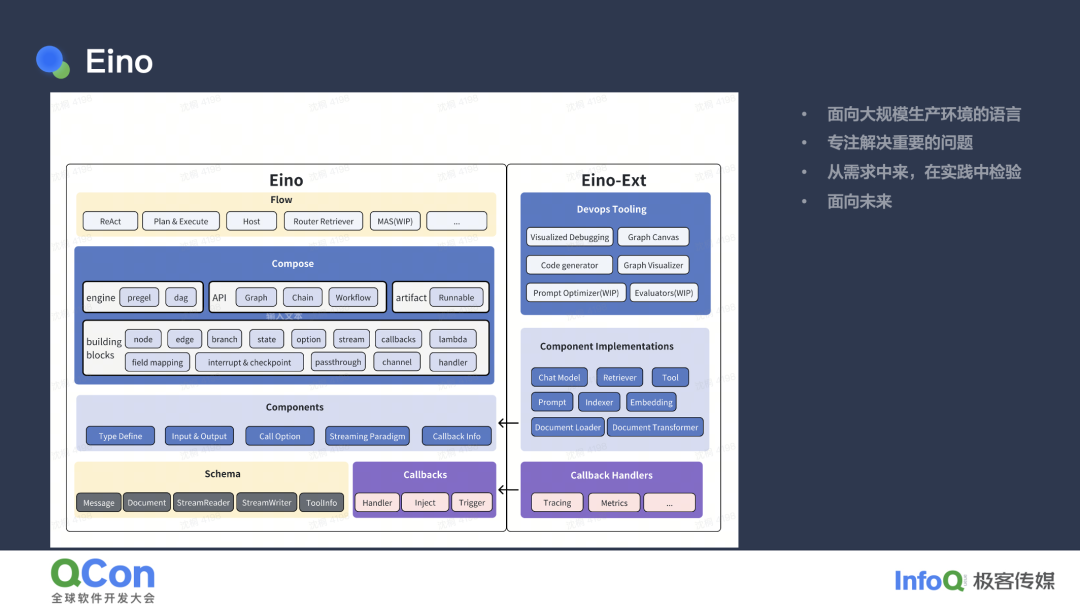This screenshot has height=611, width=1080.
Task: Click the channel building block
Action: 397,362
